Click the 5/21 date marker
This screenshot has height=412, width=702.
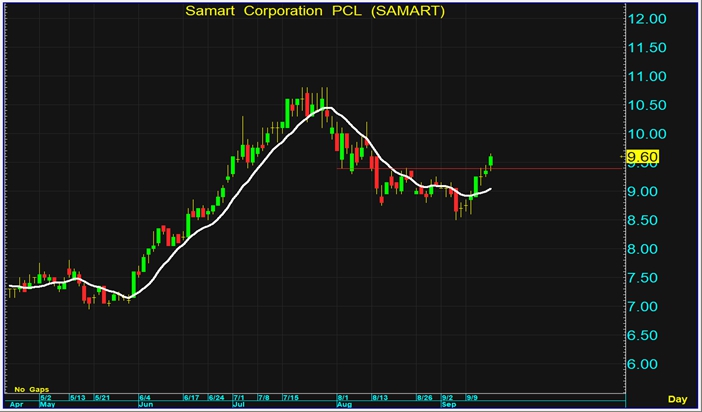point(102,397)
